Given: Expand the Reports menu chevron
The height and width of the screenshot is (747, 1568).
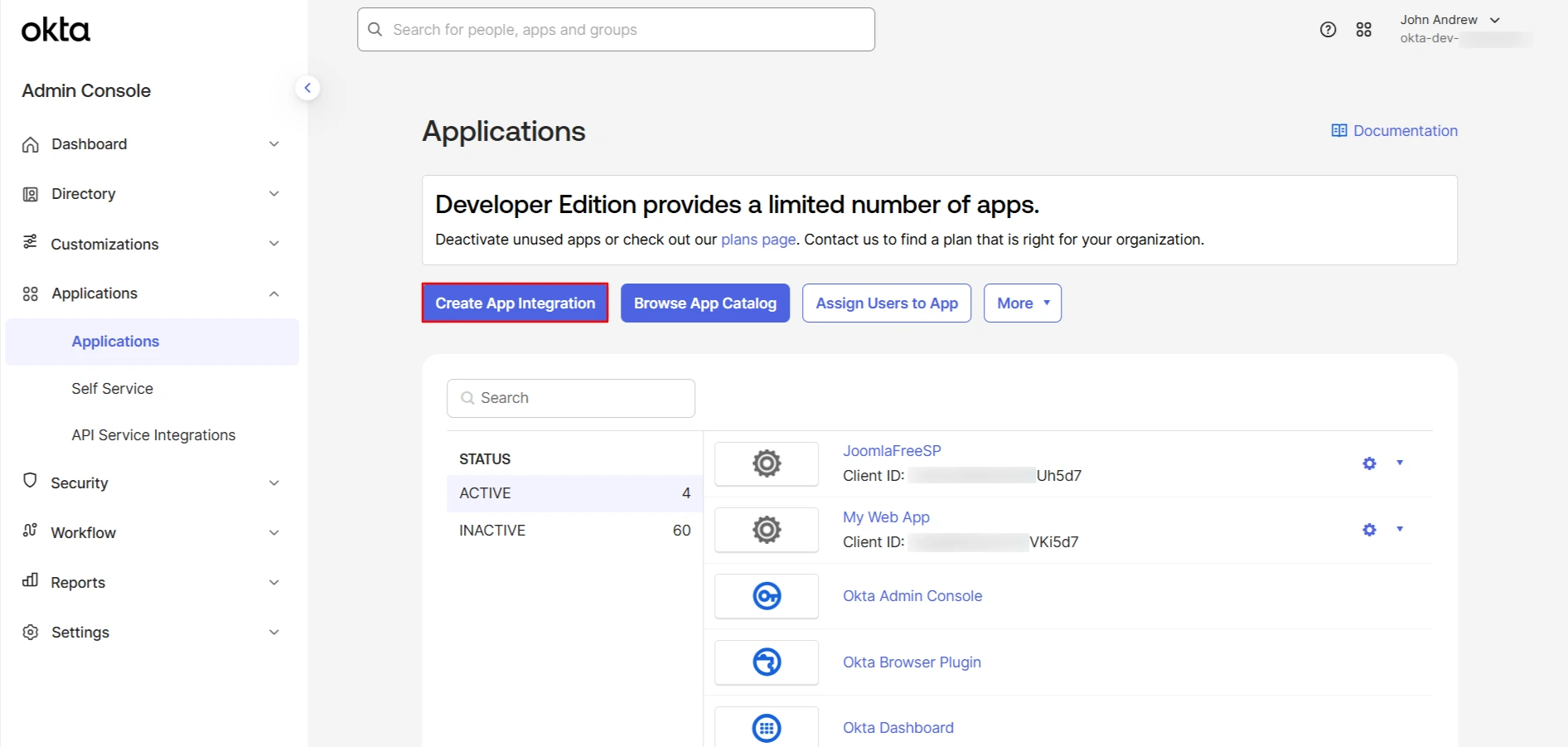Looking at the screenshot, I should (274, 582).
